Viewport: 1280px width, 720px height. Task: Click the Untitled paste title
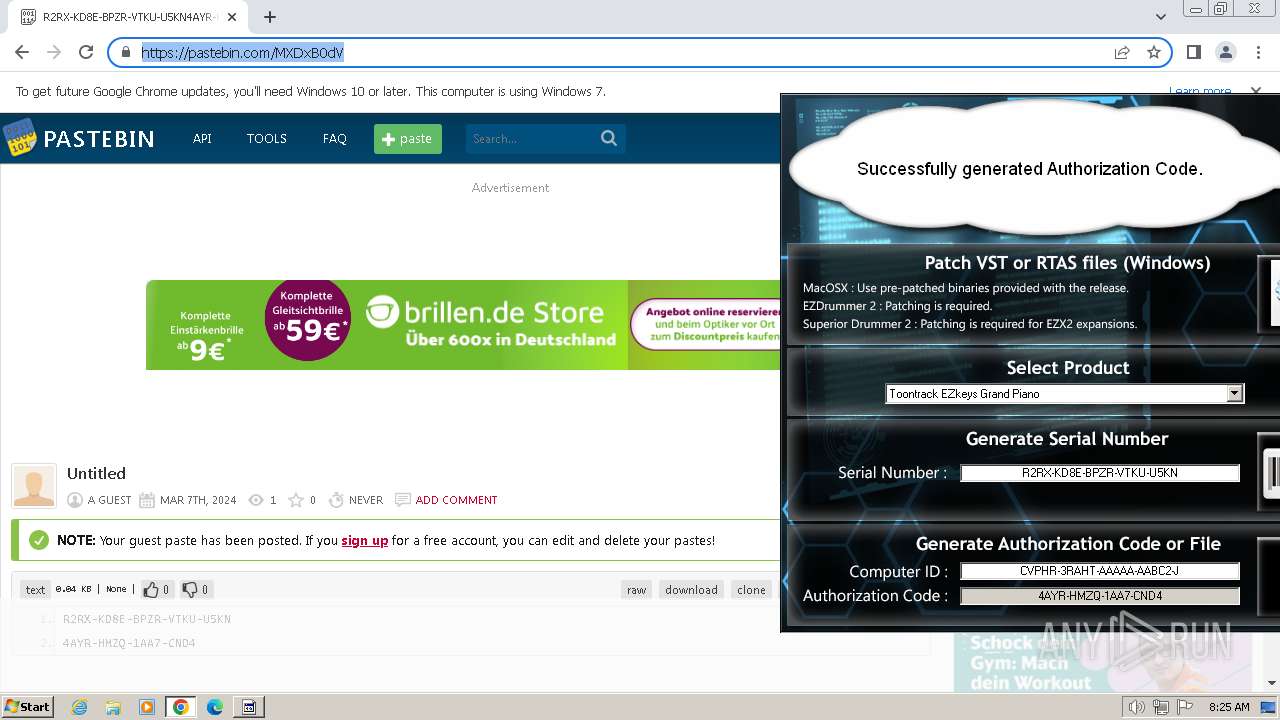tap(96, 473)
